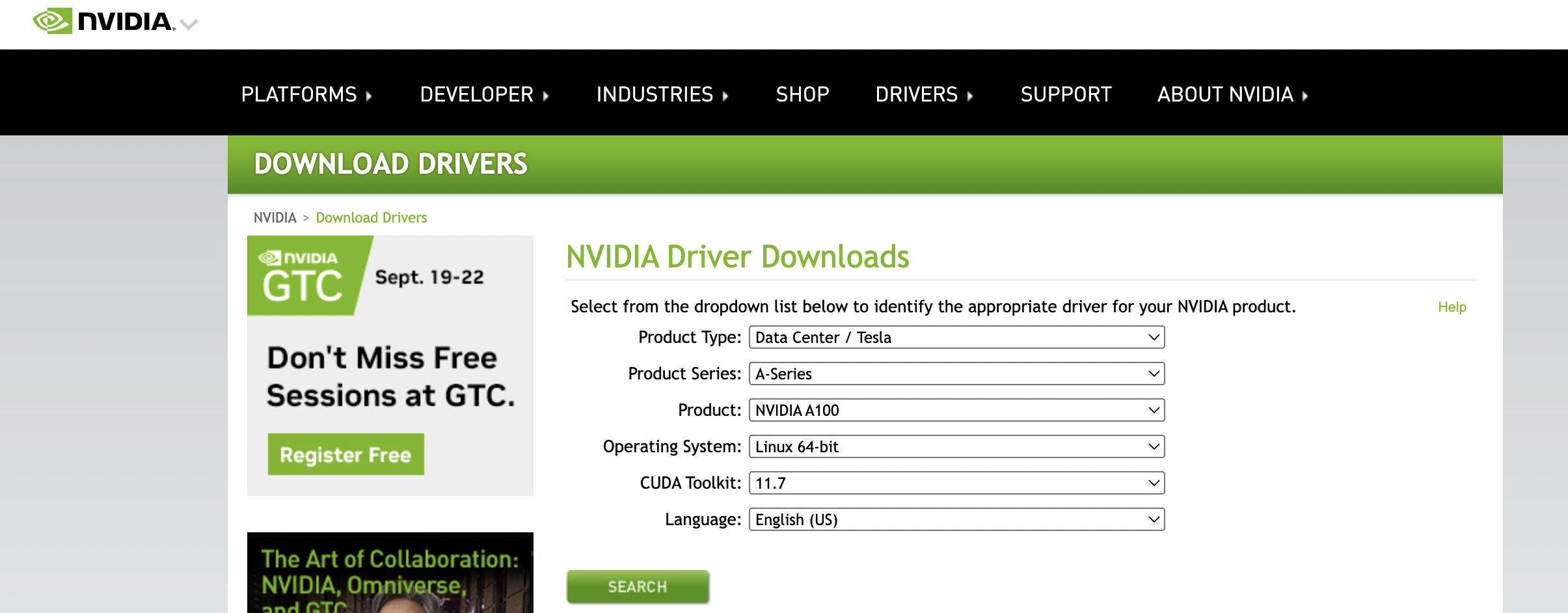Open the DRIVERS menu
This screenshot has height=613, width=1568.
coord(917,95)
